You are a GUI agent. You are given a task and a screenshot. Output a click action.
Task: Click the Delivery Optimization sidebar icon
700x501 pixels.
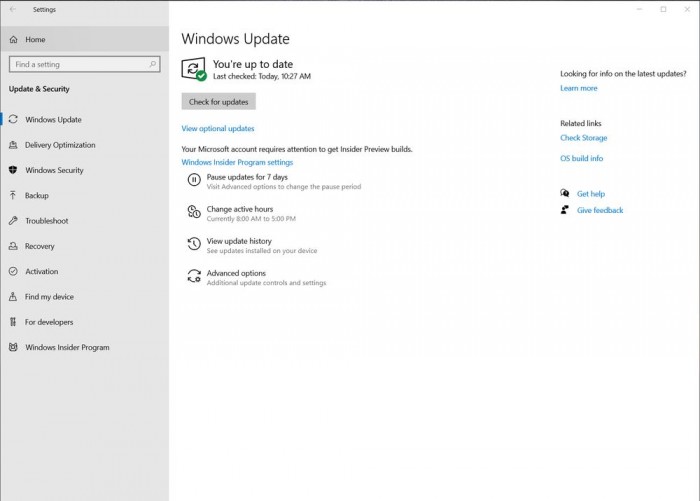13,145
